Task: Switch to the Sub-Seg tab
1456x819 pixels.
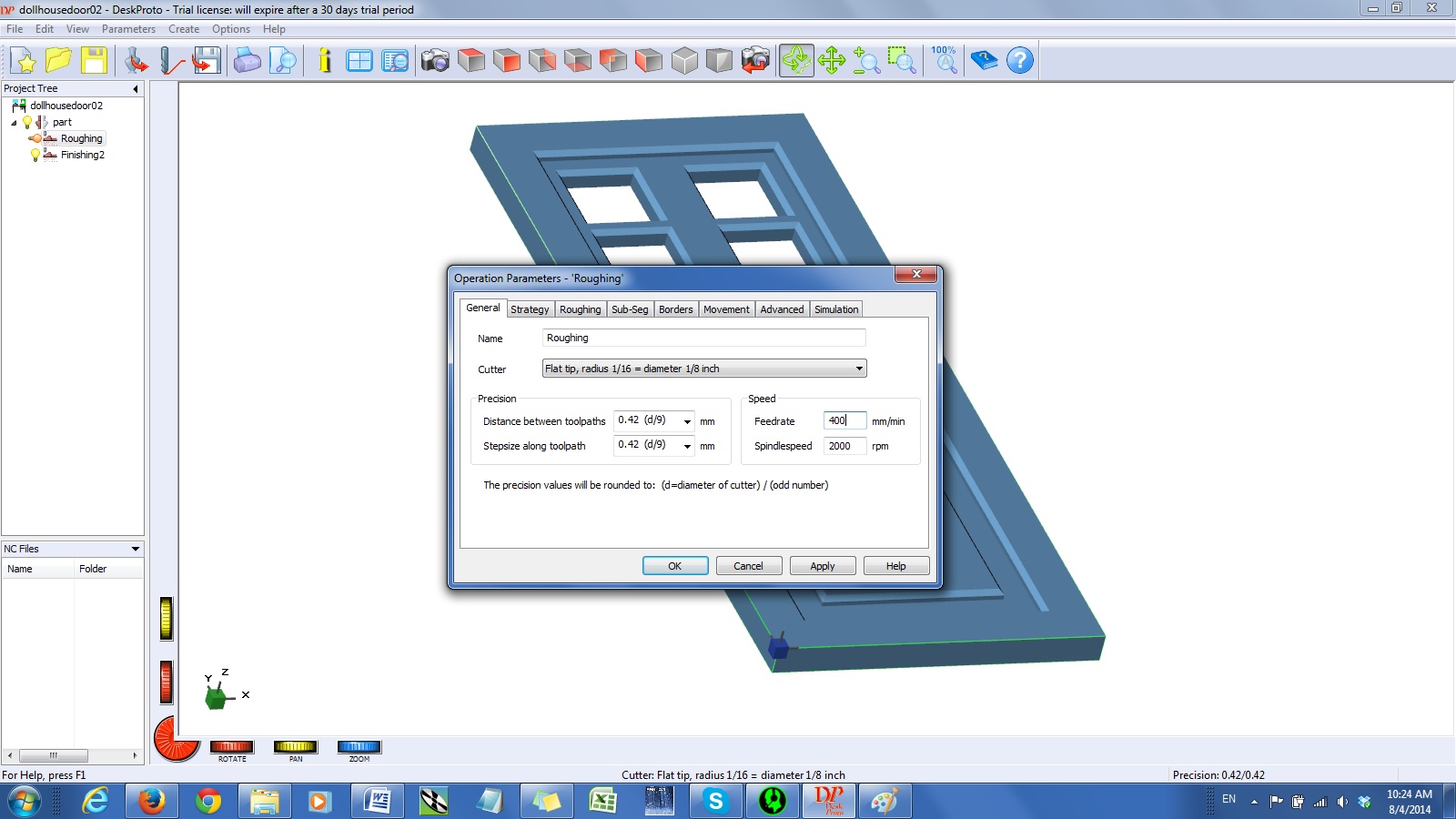Action: click(x=630, y=309)
